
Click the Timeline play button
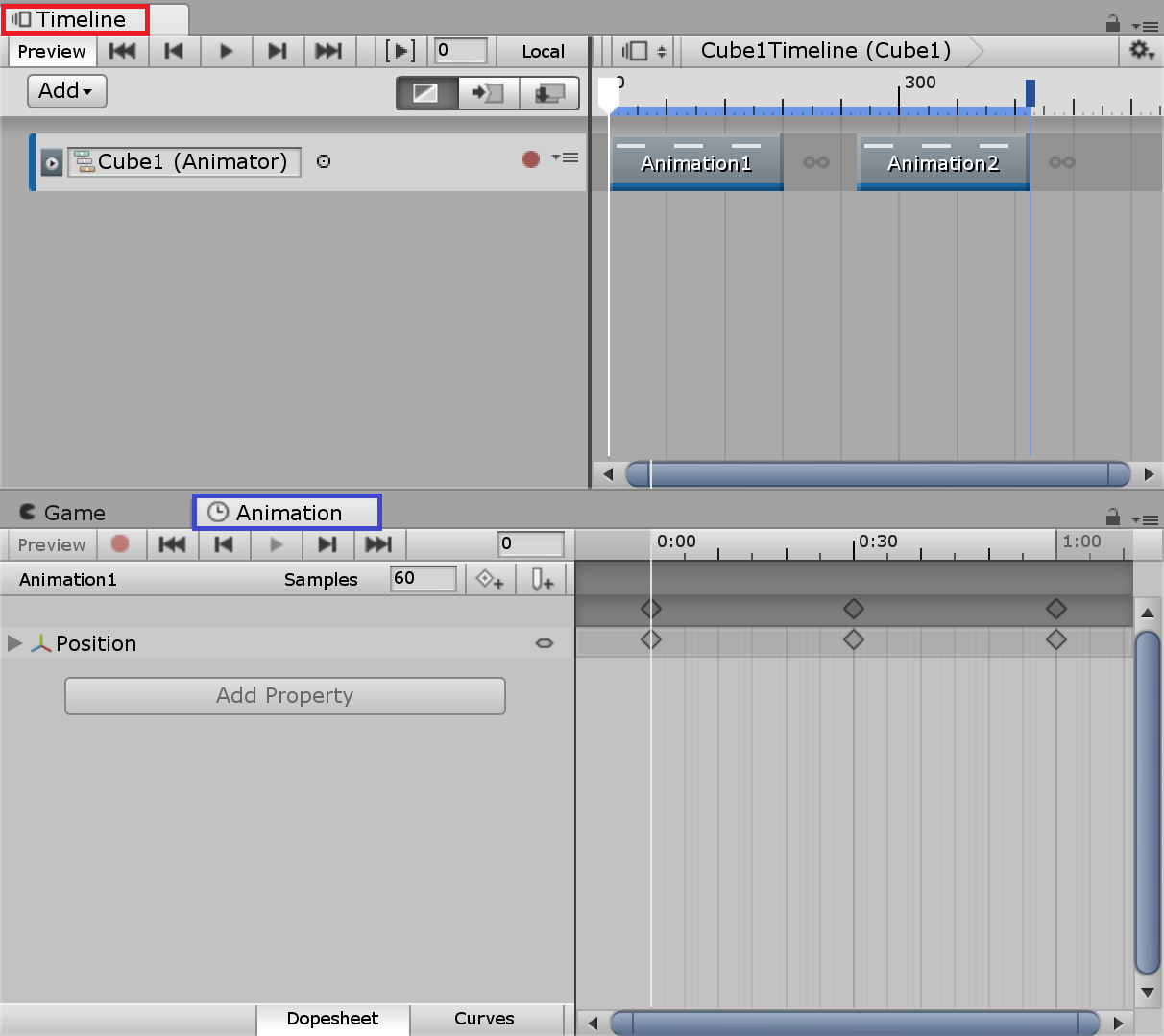[x=226, y=51]
